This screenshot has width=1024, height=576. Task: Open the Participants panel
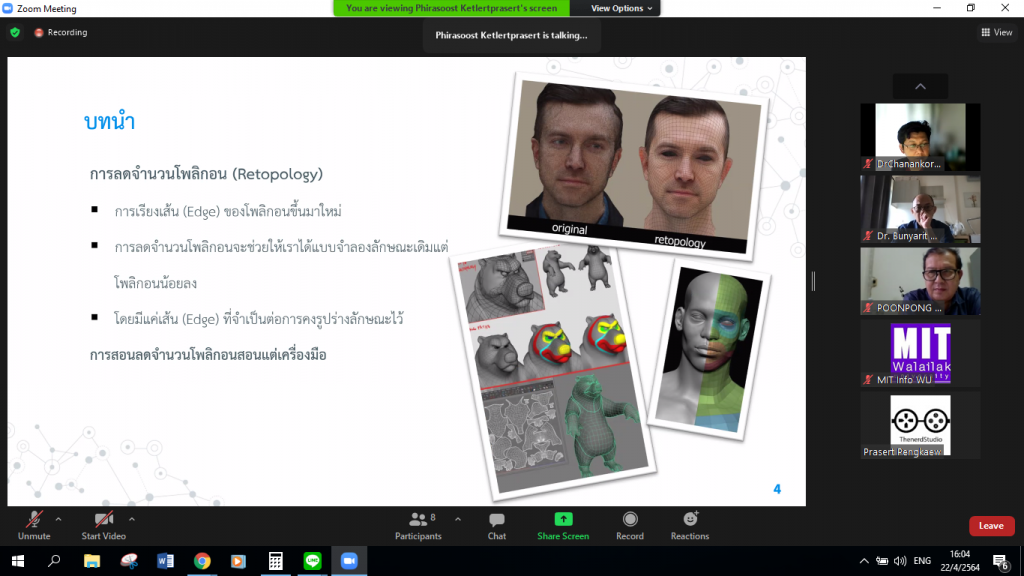pos(418,524)
